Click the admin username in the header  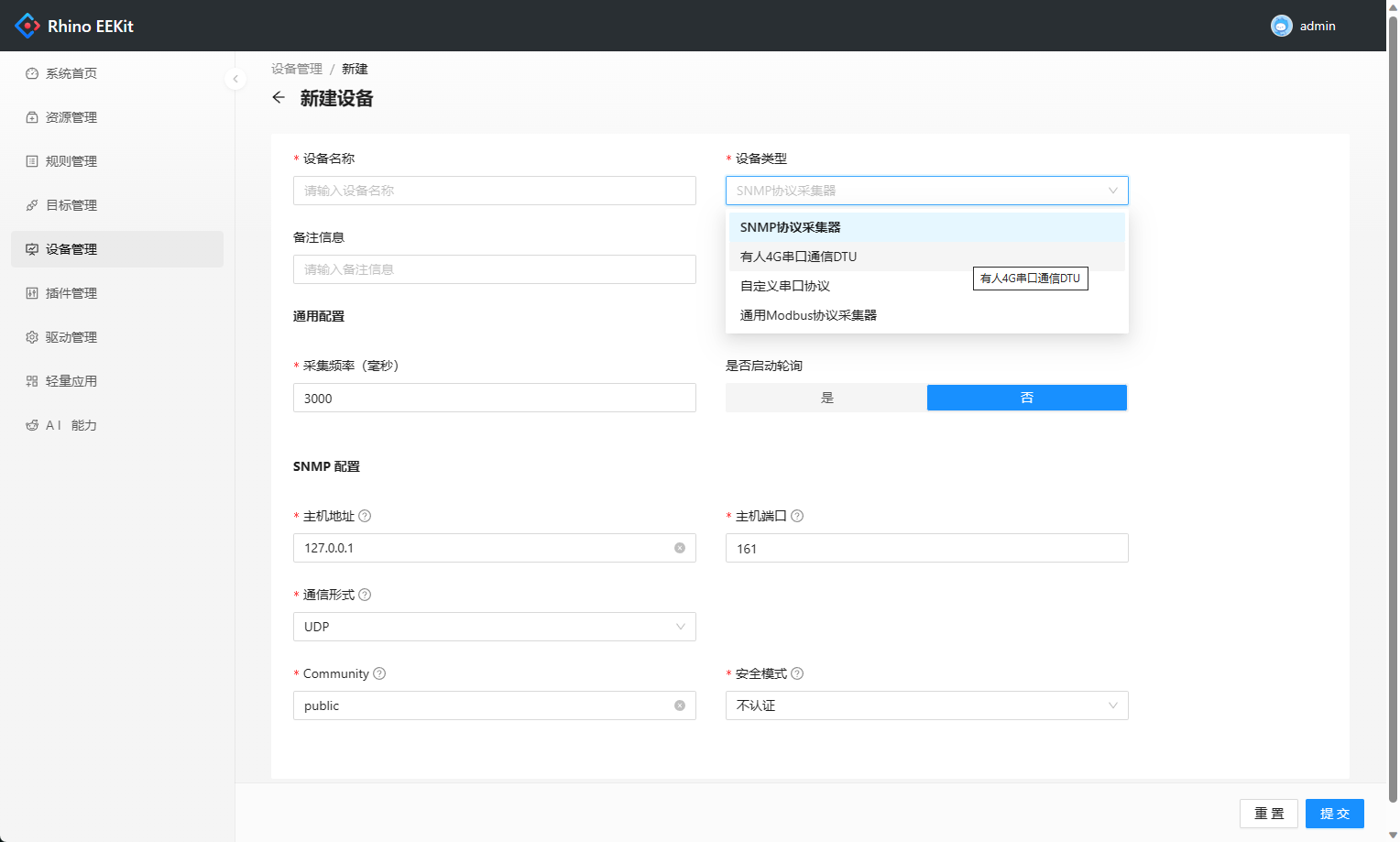(x=1318, y=26)
